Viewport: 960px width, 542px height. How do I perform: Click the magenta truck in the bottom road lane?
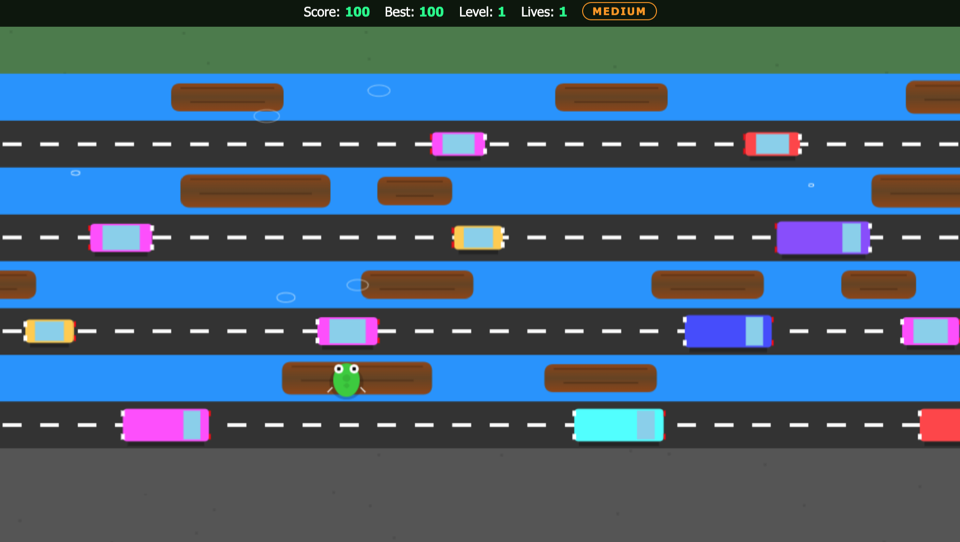(166, 425)
